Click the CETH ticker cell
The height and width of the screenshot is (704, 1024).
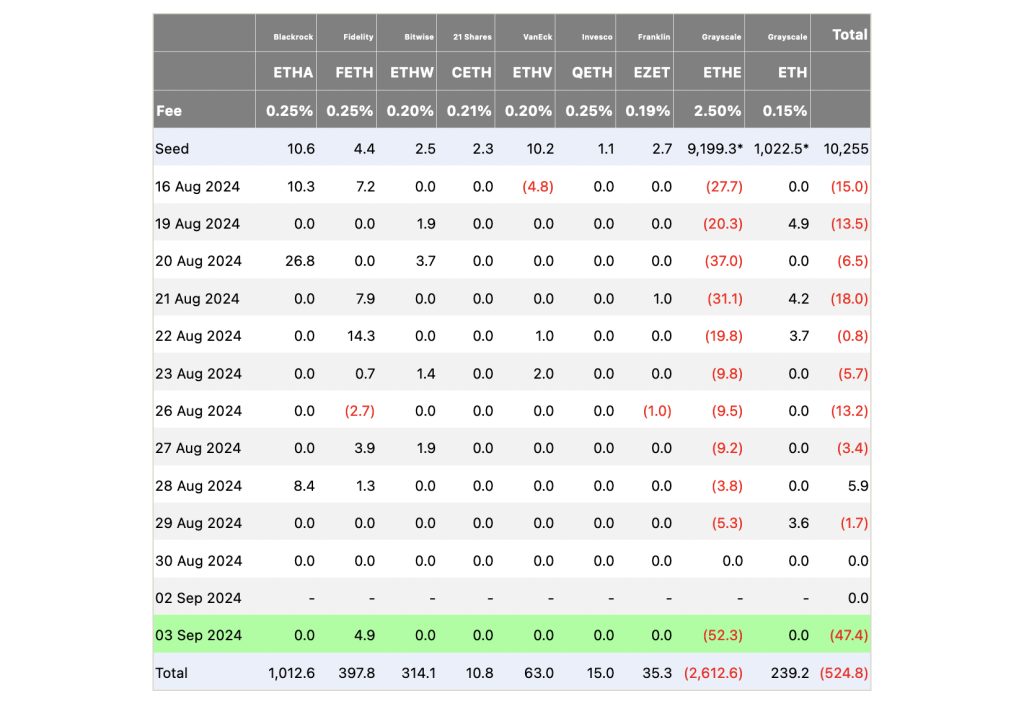click(x=472, y=72)
